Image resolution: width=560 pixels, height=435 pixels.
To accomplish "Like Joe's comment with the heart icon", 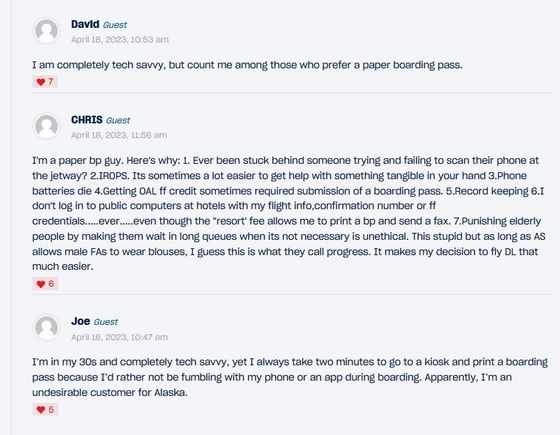I will 41,410.
